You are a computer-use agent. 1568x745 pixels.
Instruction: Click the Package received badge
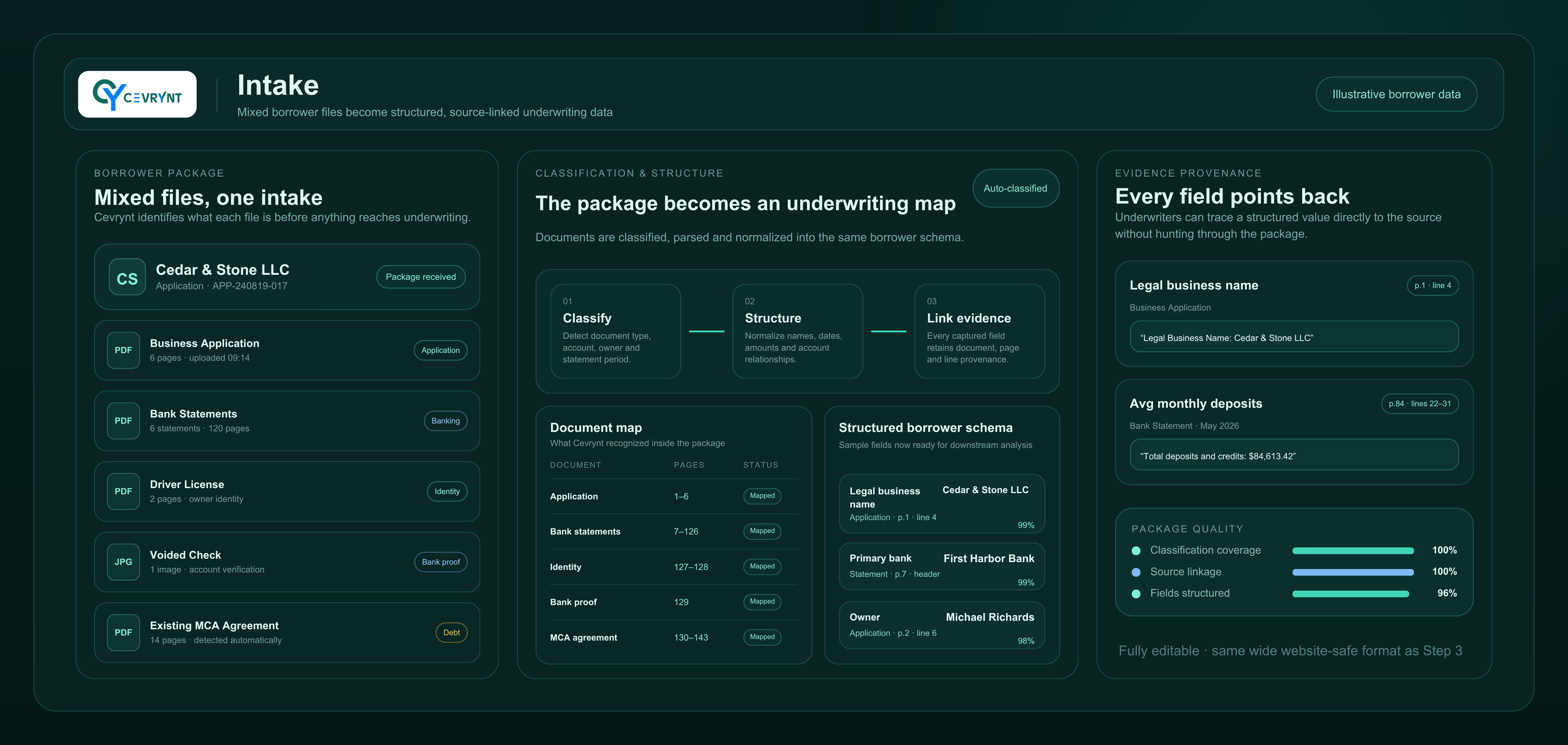pos(421,277)
